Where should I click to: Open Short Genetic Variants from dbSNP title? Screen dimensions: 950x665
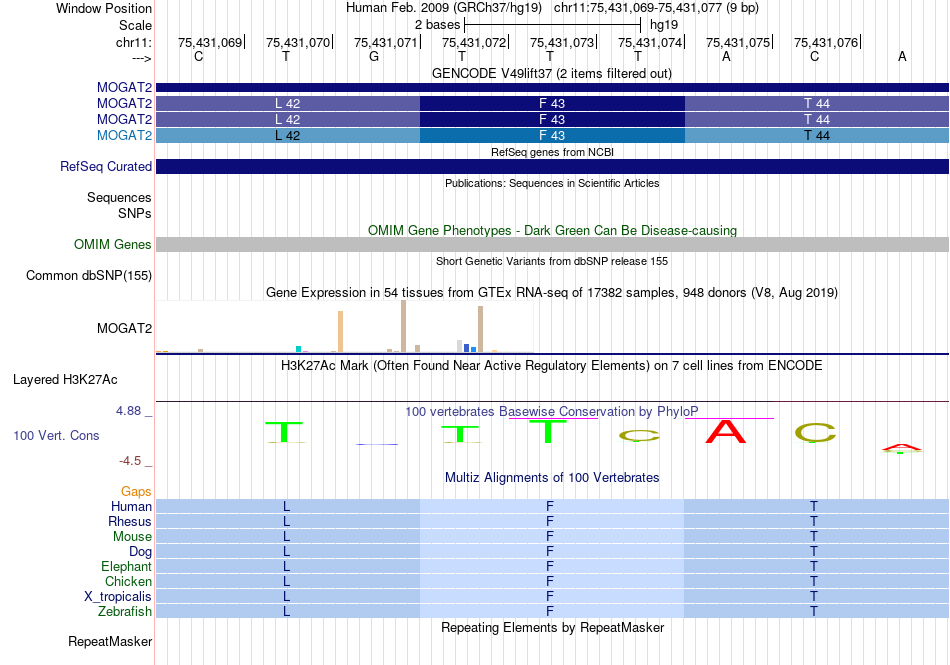[552, 261]
